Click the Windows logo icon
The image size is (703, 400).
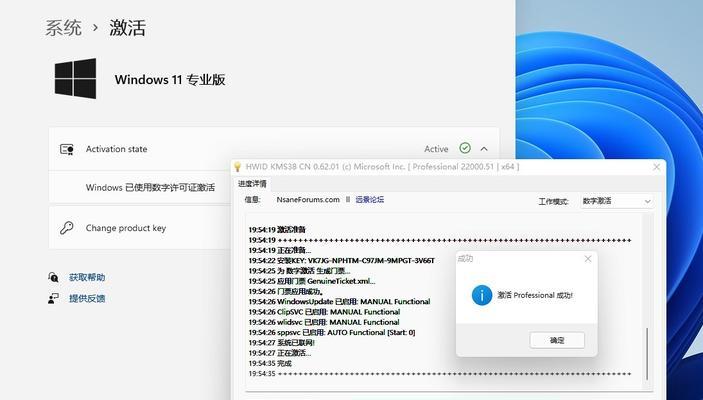75,78
